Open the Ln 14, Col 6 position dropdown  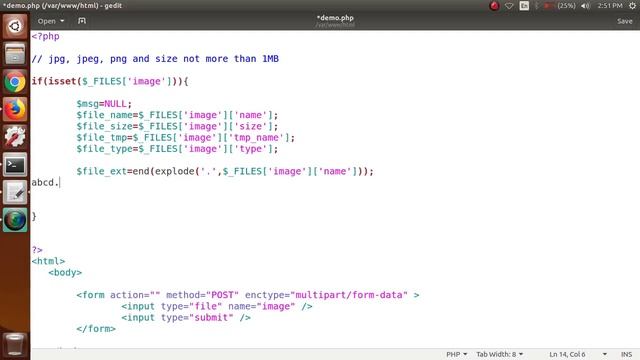[x=578, y=354]
